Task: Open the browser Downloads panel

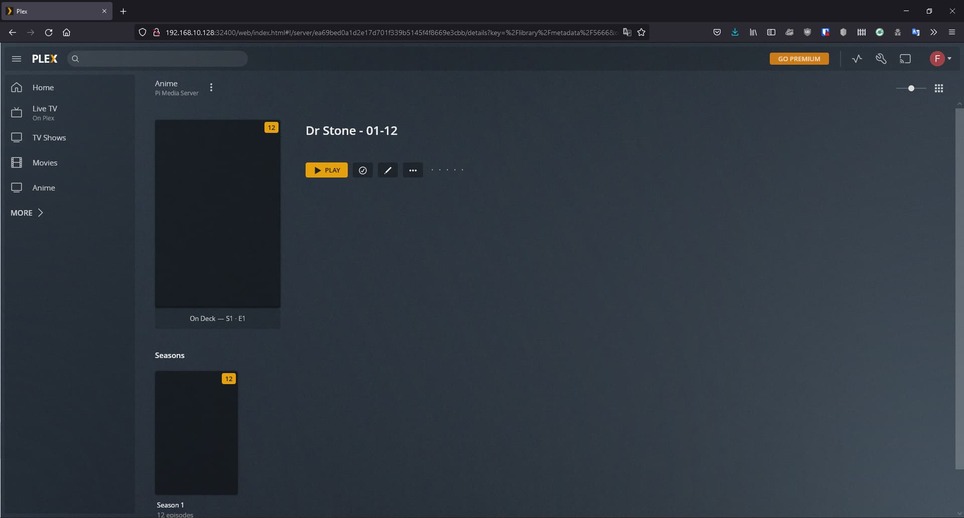Action: pyautogui.click(x=735, y=33)
